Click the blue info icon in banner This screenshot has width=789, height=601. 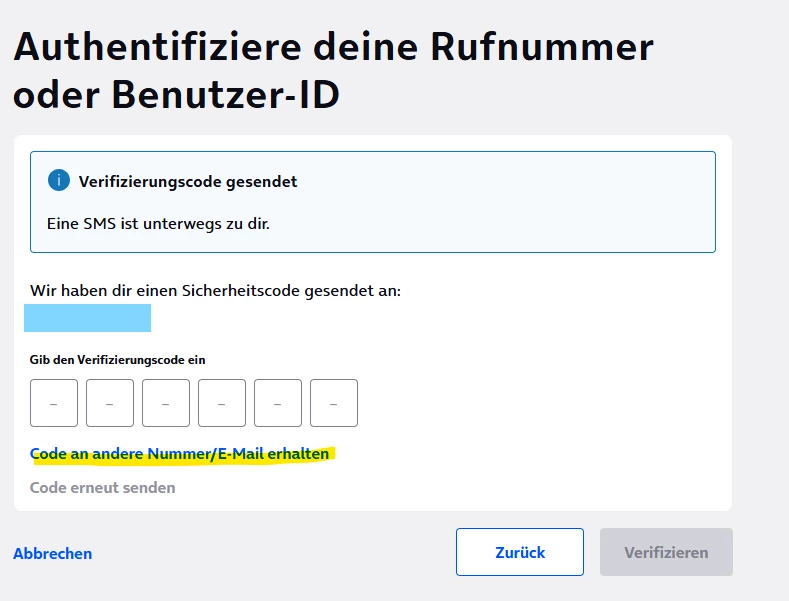pos(59,181)
